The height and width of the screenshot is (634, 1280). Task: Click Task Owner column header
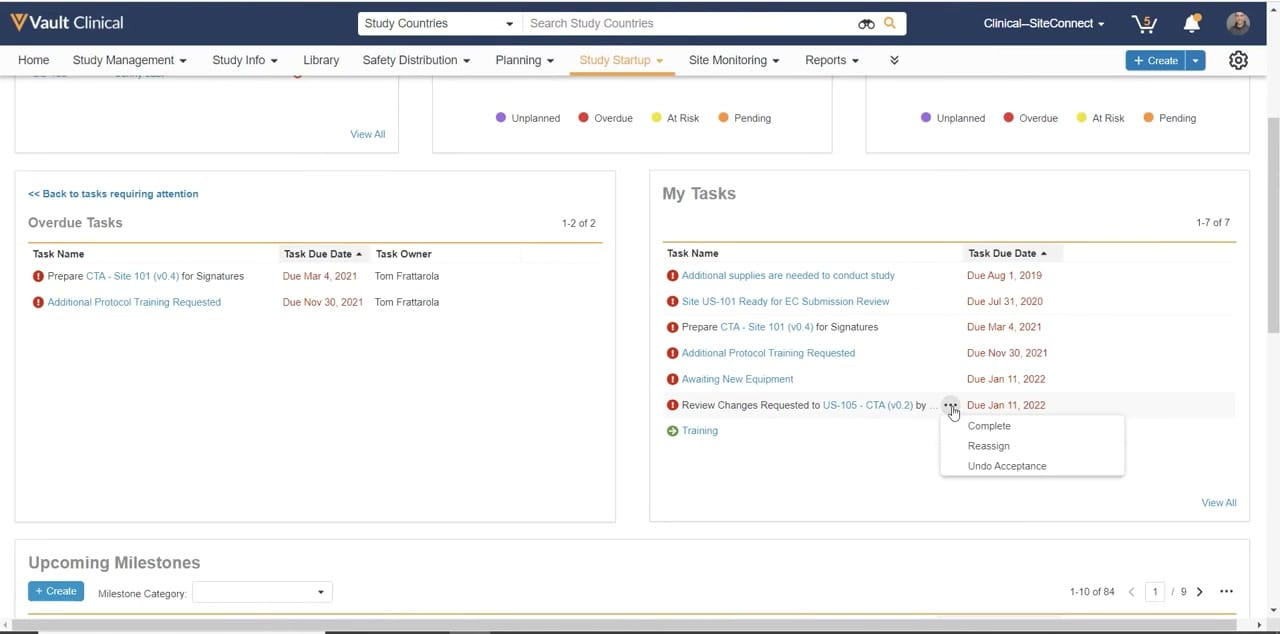(x=403, y=254)
